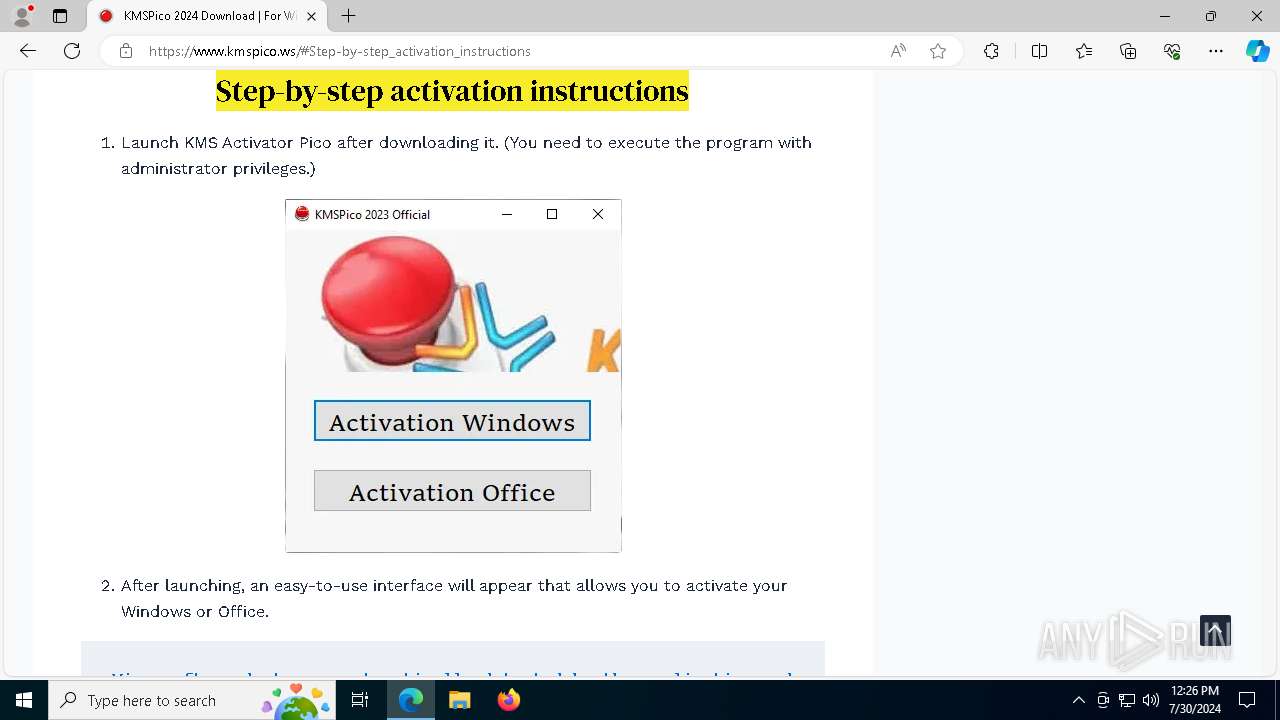Click Step-by-step activation instructions heading
Image resolution: width=1280 pixels, height=720 pixels.
pyautogui.click(x=452, y=91)
